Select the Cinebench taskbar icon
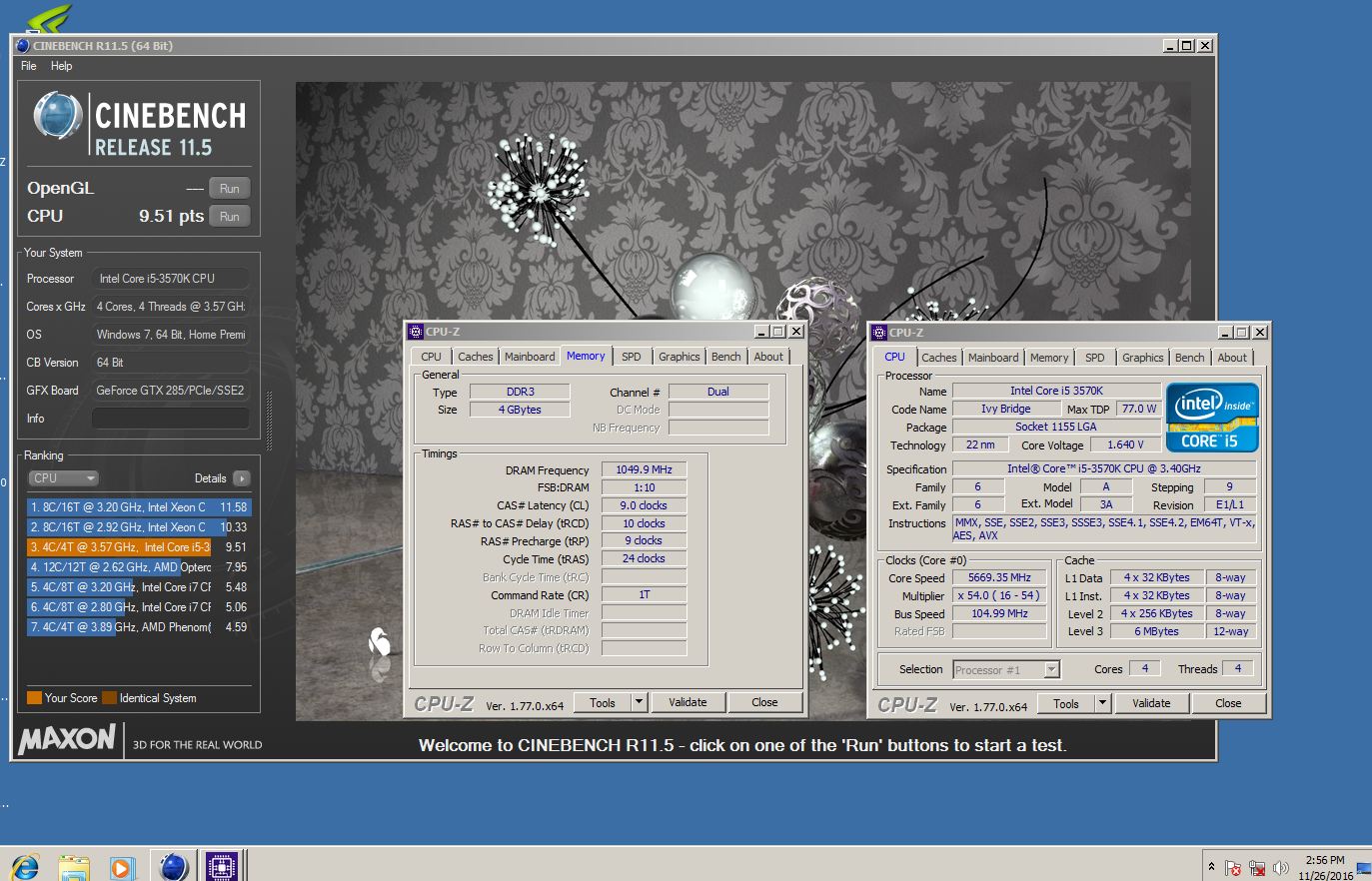This screenshot has width=1372, height=881. (x=174, y=865)
